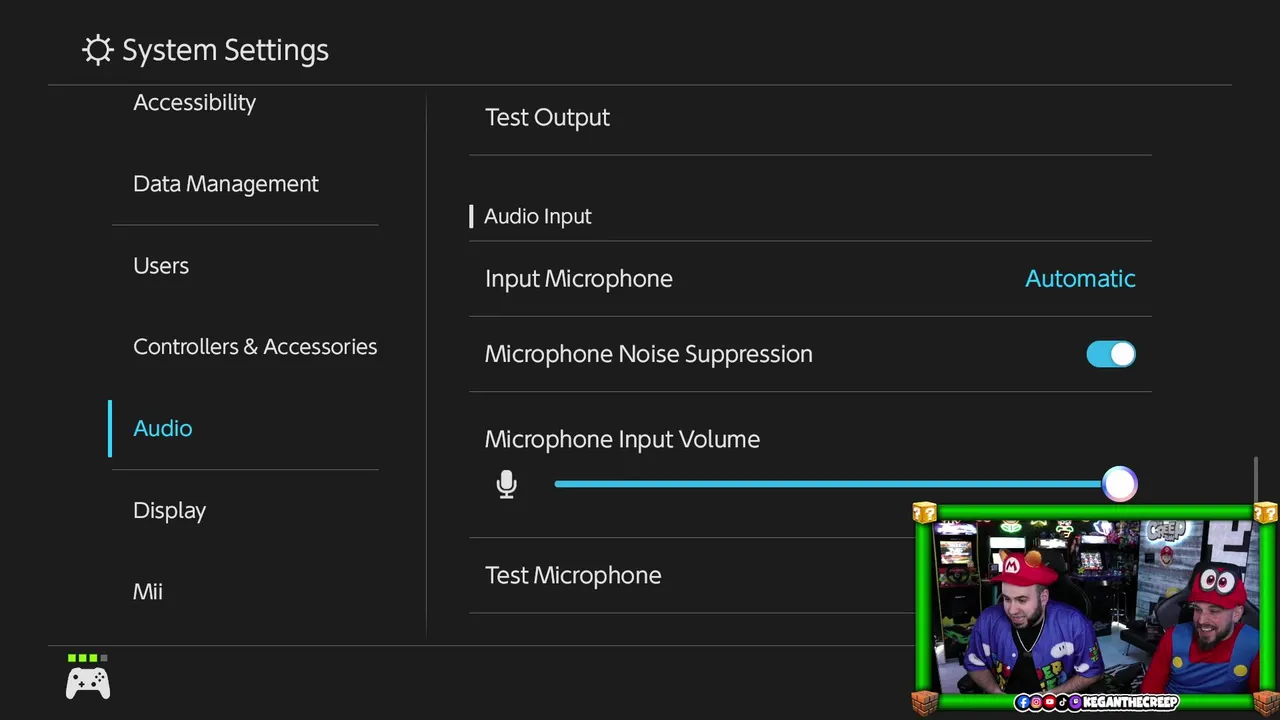This screenshot has height=720, width=1280.
Task: Click the settings scrollbar on the right edge
Action: coord(1255,480)
